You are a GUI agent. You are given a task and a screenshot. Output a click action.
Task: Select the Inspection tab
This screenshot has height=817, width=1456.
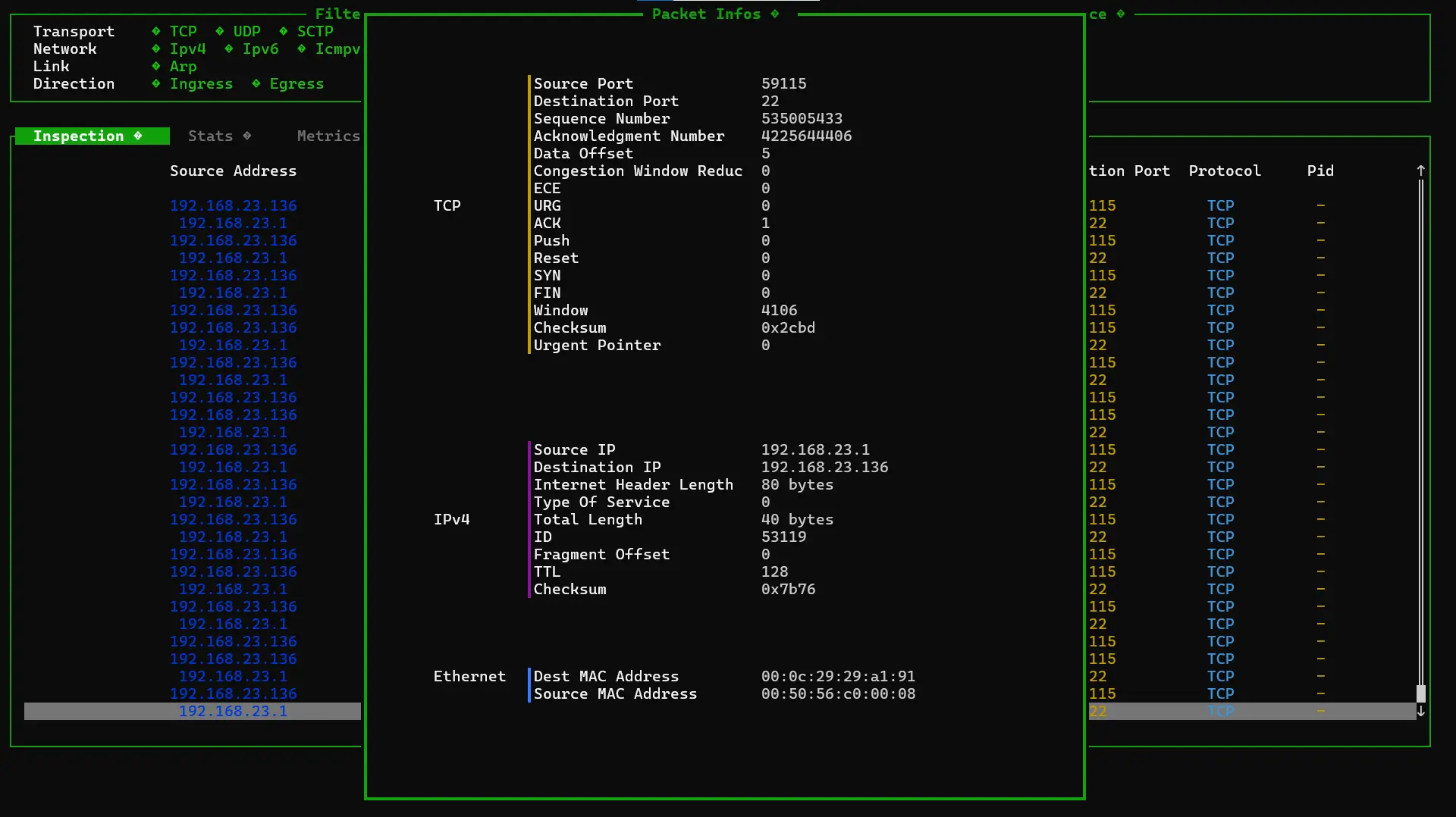pyautogui.click(x=78, y=136)
